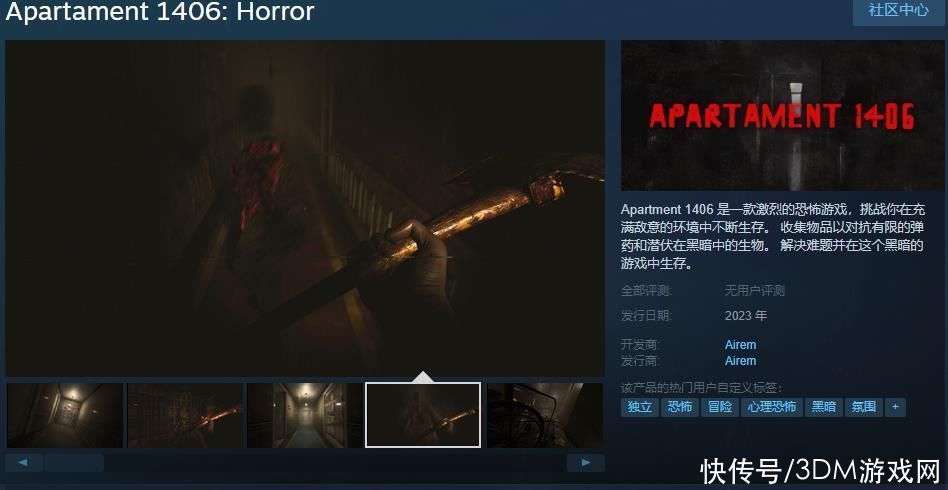Click the right arrow of the thumbnail scroller
This screenshot has width=948, height=490.
585,463
